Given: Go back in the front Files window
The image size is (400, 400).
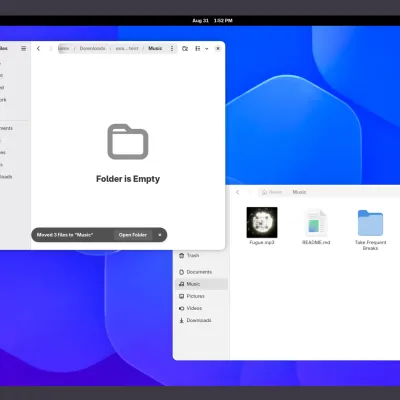Looking at the screenshot, I should [38, 49].
